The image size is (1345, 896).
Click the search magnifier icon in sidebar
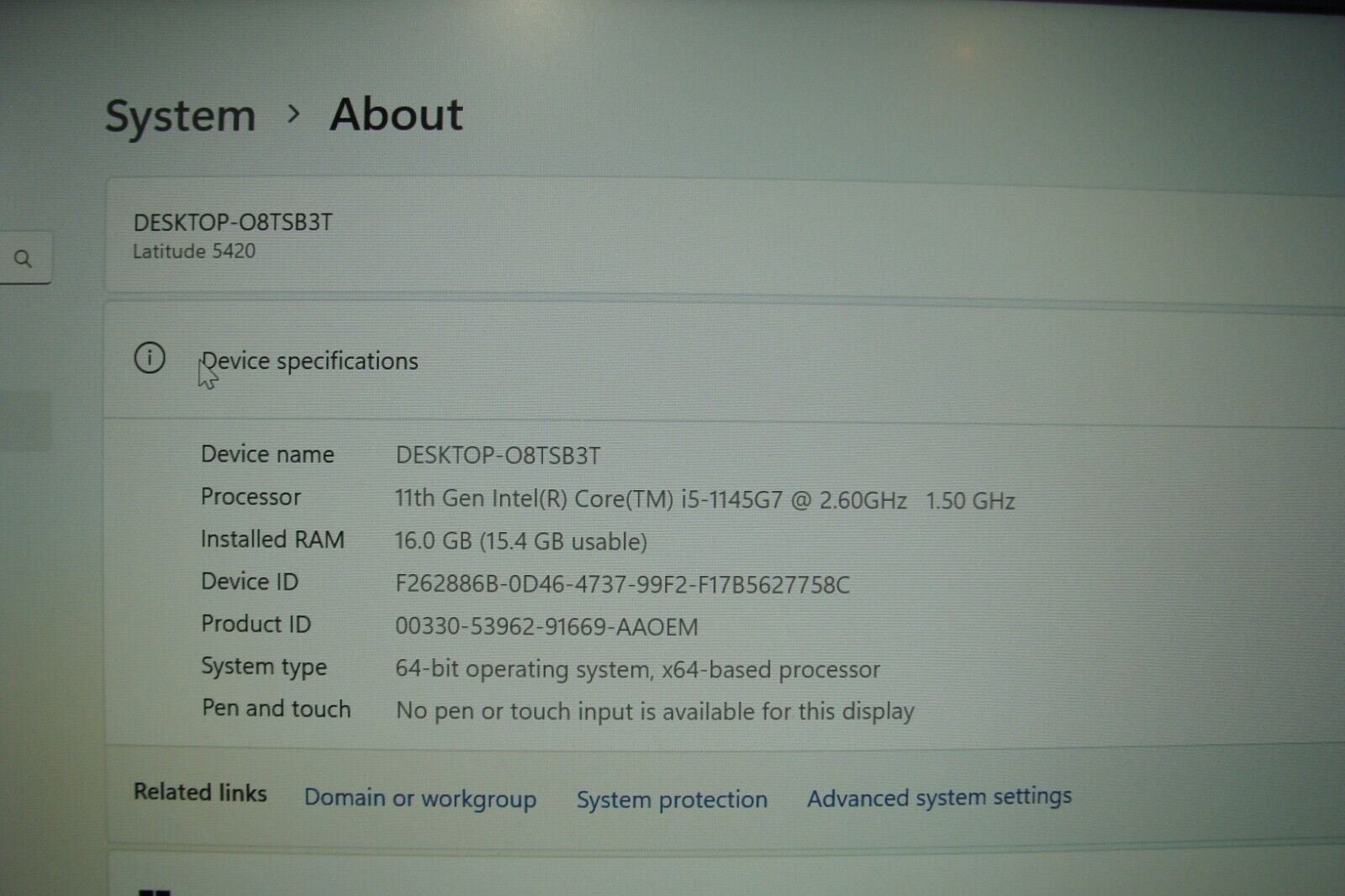click(23, 259)
